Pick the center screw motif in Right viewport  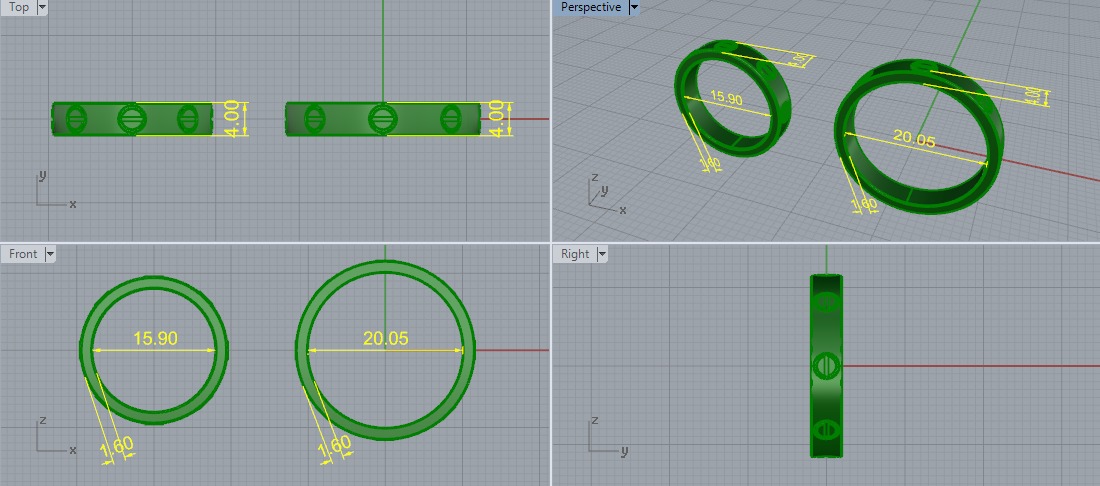coord(826,366)
